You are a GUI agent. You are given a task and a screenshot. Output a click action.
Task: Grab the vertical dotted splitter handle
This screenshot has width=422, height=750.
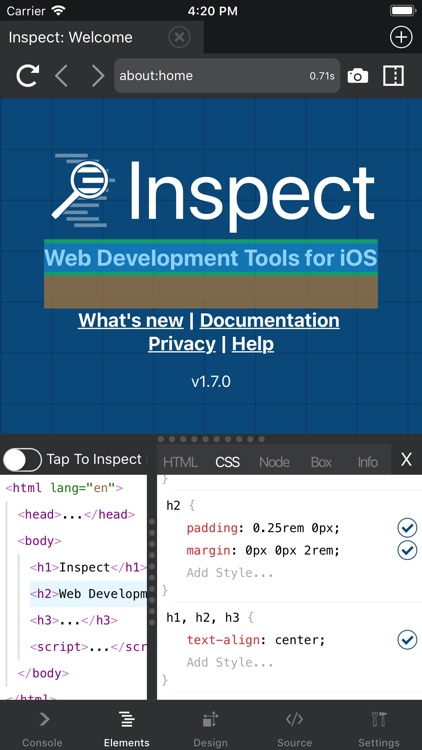coord(152,572)
